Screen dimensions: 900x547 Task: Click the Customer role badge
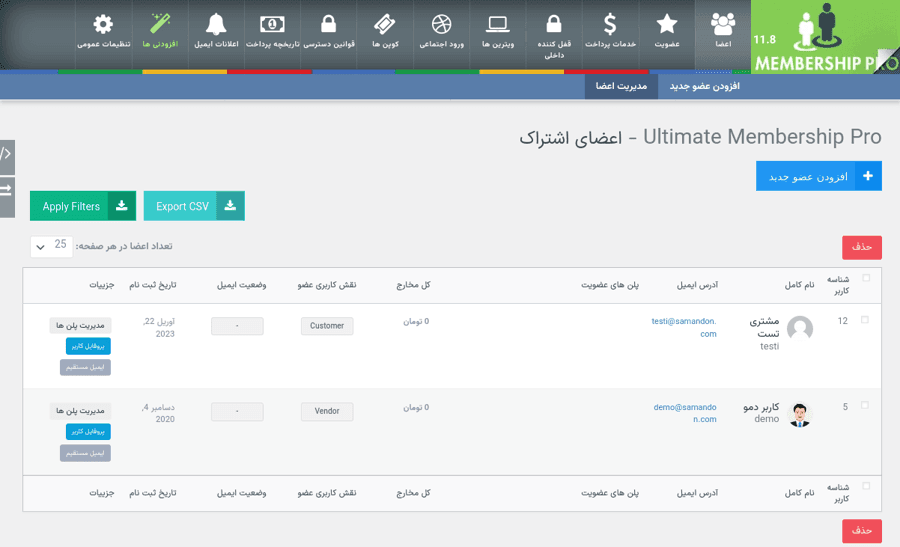click(327, 325)
